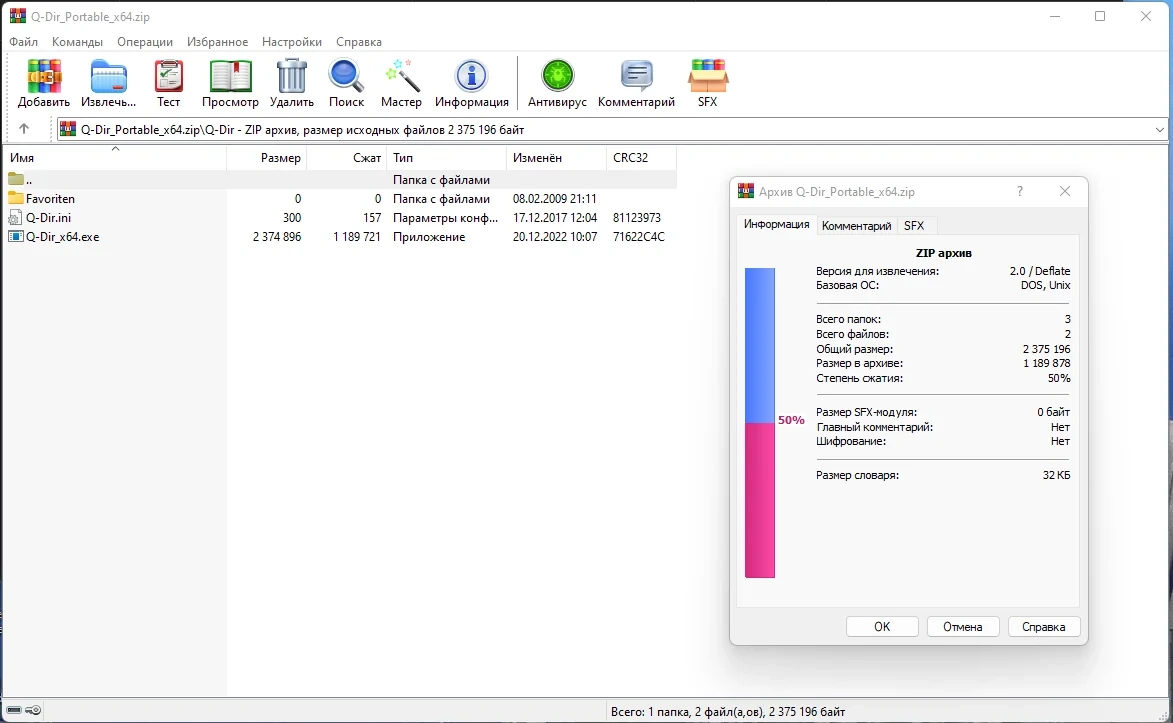Sort by the Сжат column header
Screen dimensions: 1173x723
[x=346, y=158]
